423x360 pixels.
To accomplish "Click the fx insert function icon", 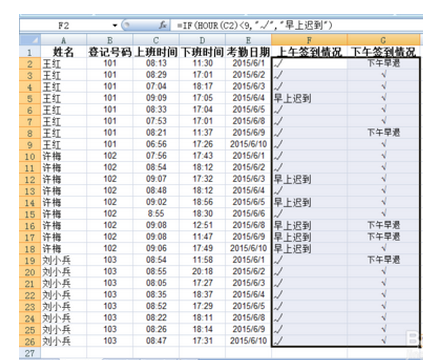I will (163, 25).
